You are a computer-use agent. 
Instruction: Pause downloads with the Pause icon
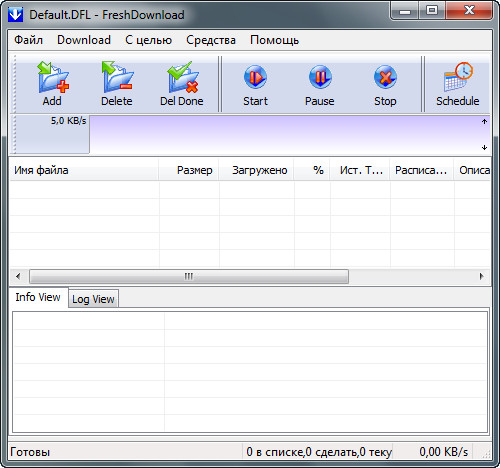click(x=320, y=77)
